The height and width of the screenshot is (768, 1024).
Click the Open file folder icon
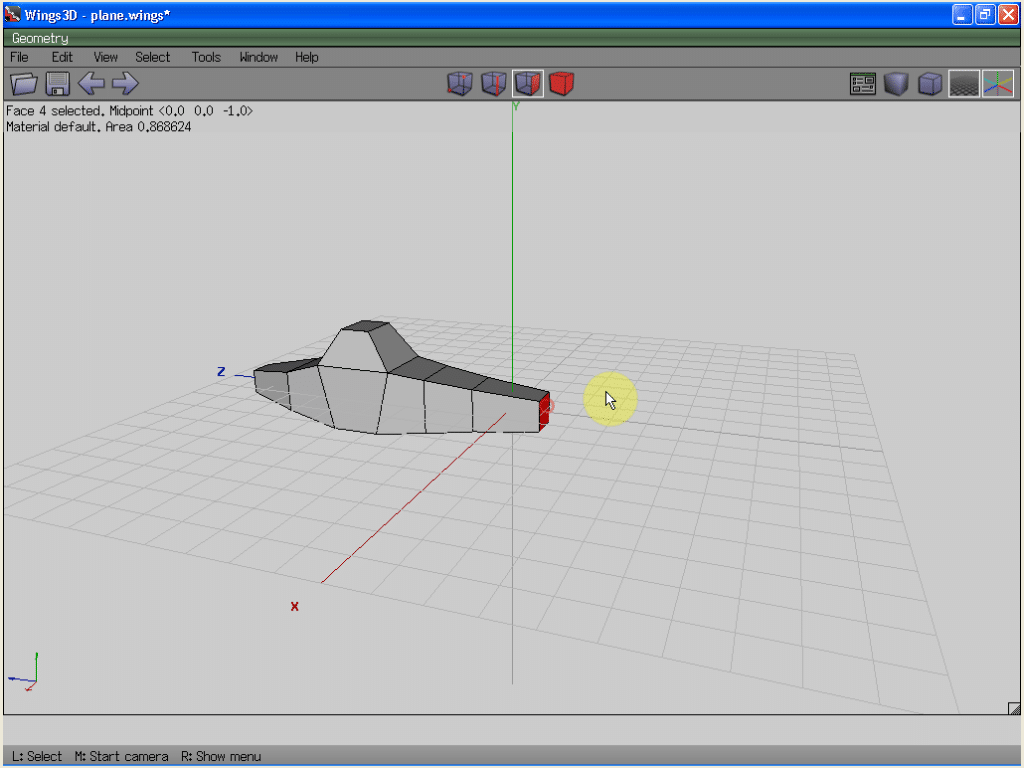pos(23,84)
